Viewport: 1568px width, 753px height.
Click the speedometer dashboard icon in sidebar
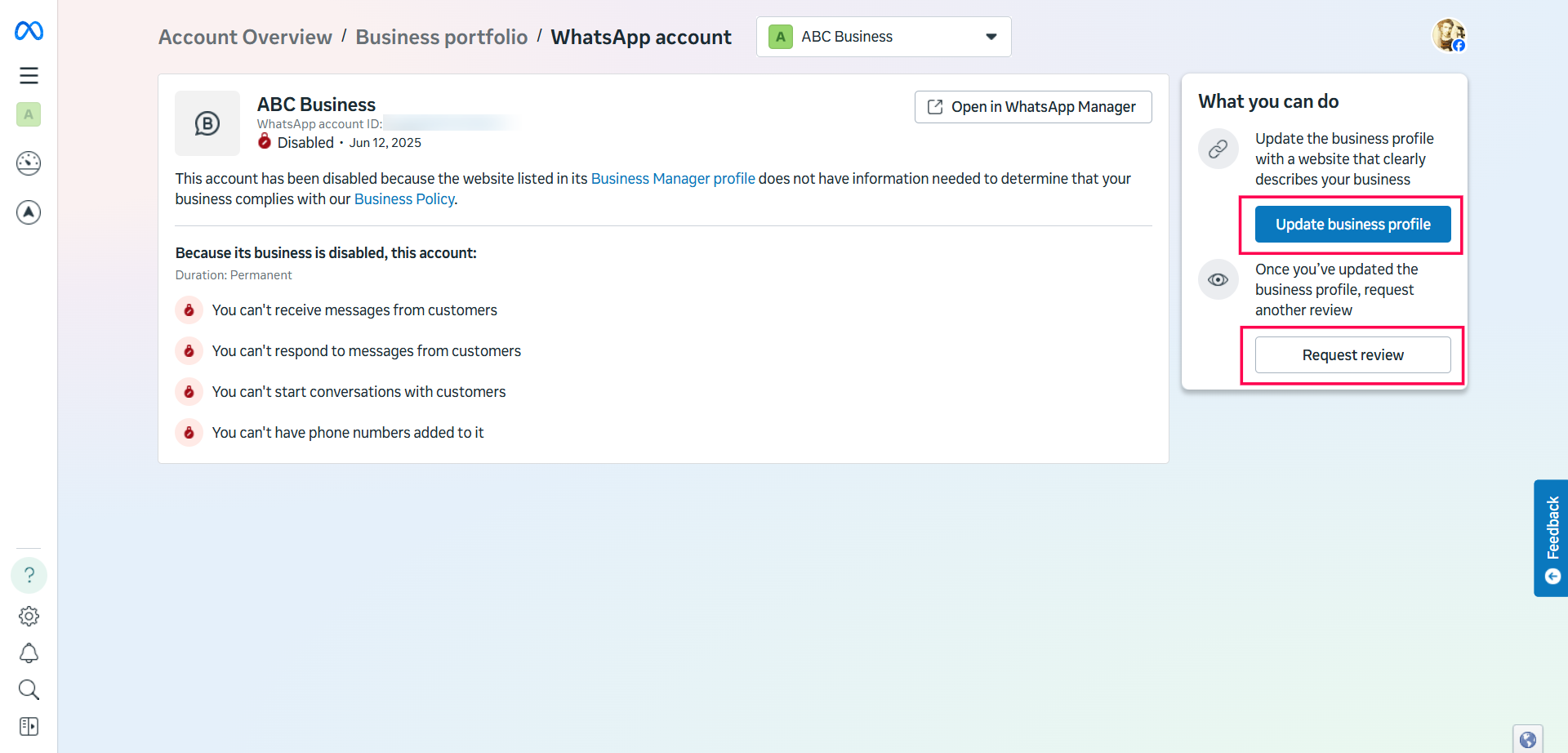[29, 163]
